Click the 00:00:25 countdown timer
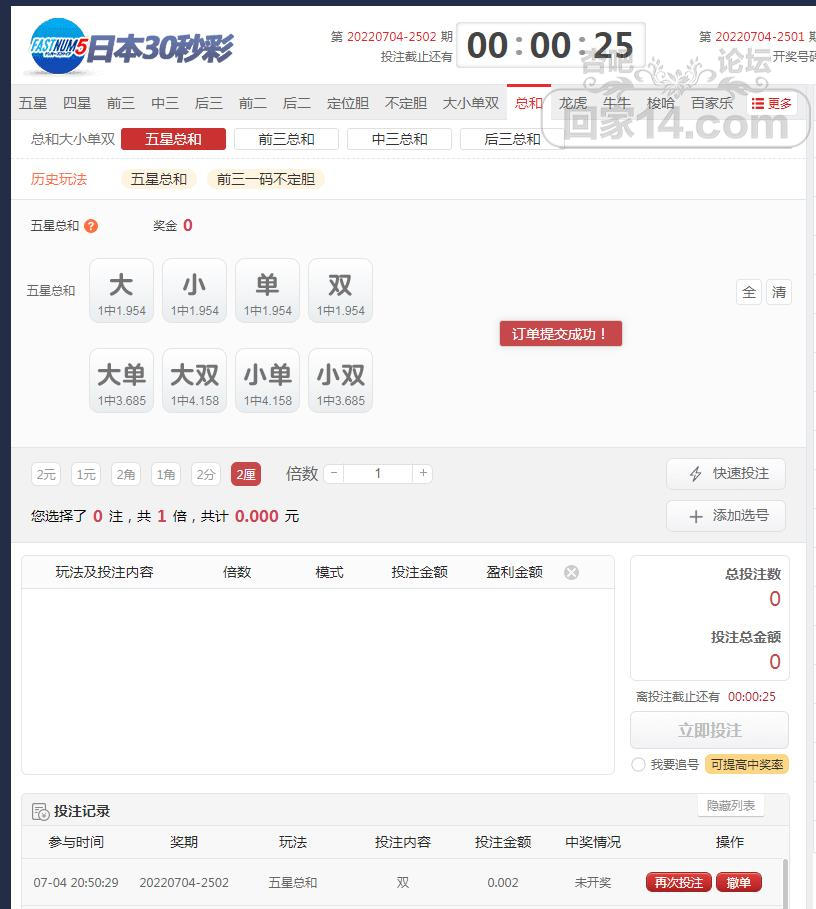This screenshot has height=909, width=816. pyautogui.click(x=551, y=45)
